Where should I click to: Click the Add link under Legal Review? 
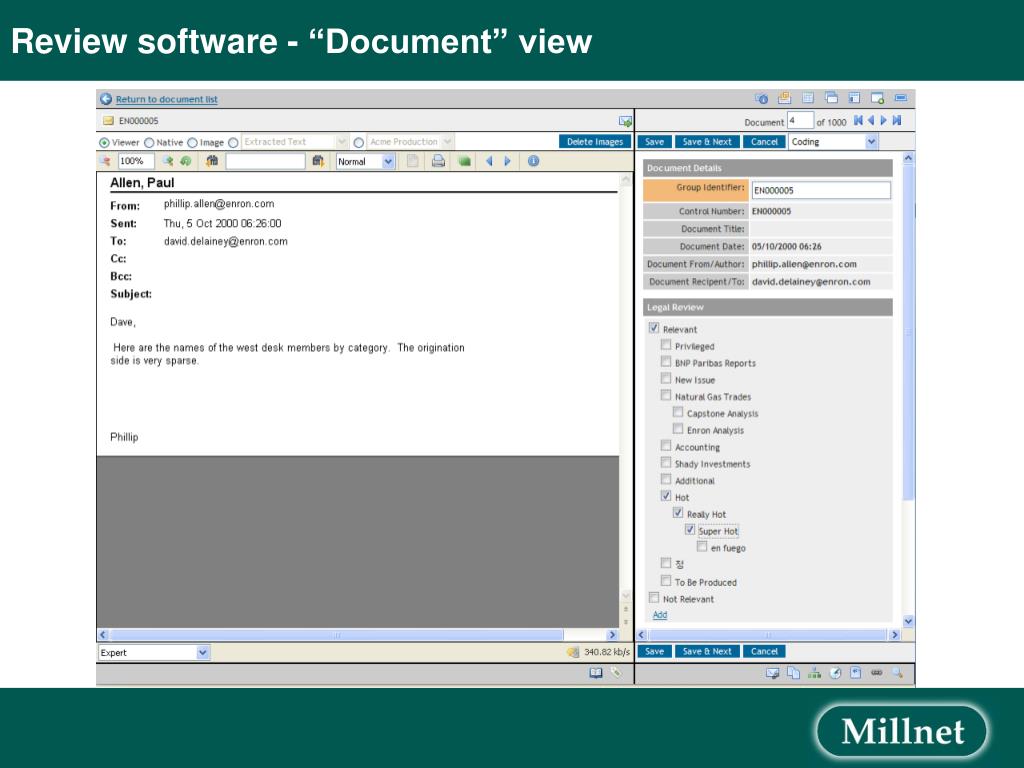(x=660, y=615)
